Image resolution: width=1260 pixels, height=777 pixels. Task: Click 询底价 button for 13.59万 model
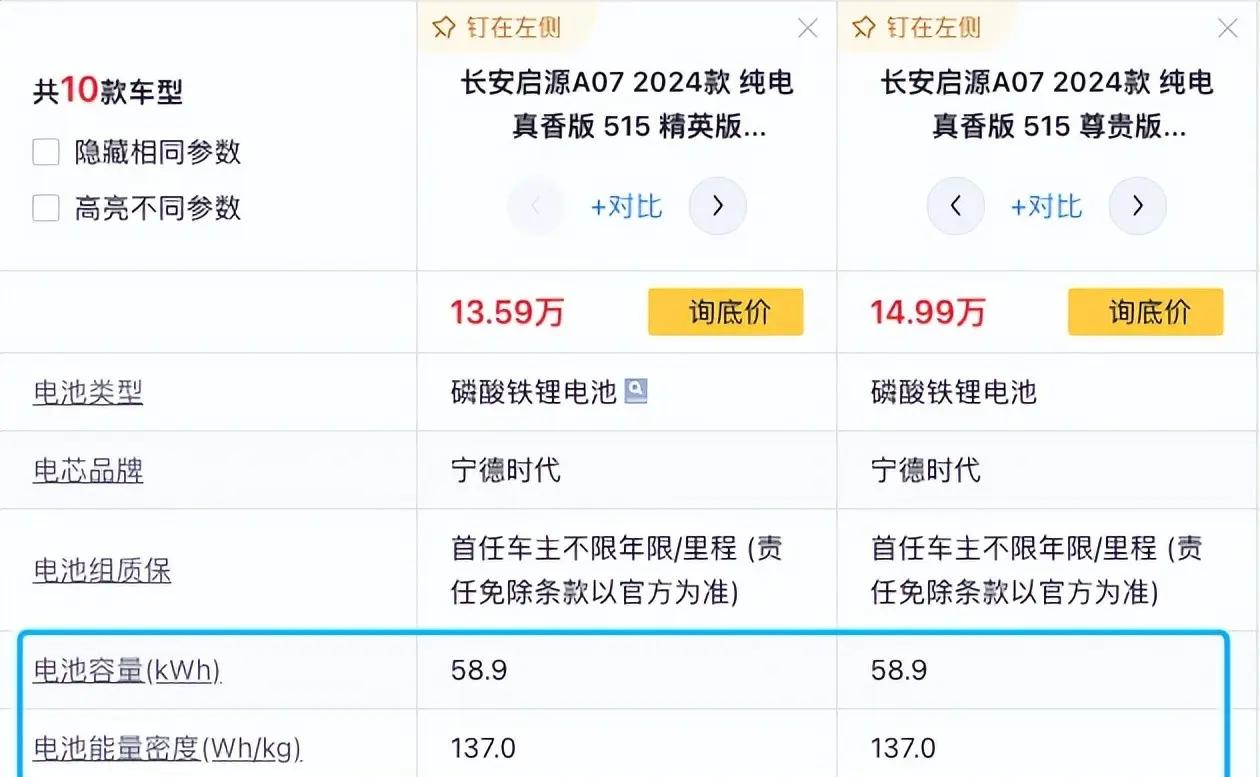click(726, 312)
